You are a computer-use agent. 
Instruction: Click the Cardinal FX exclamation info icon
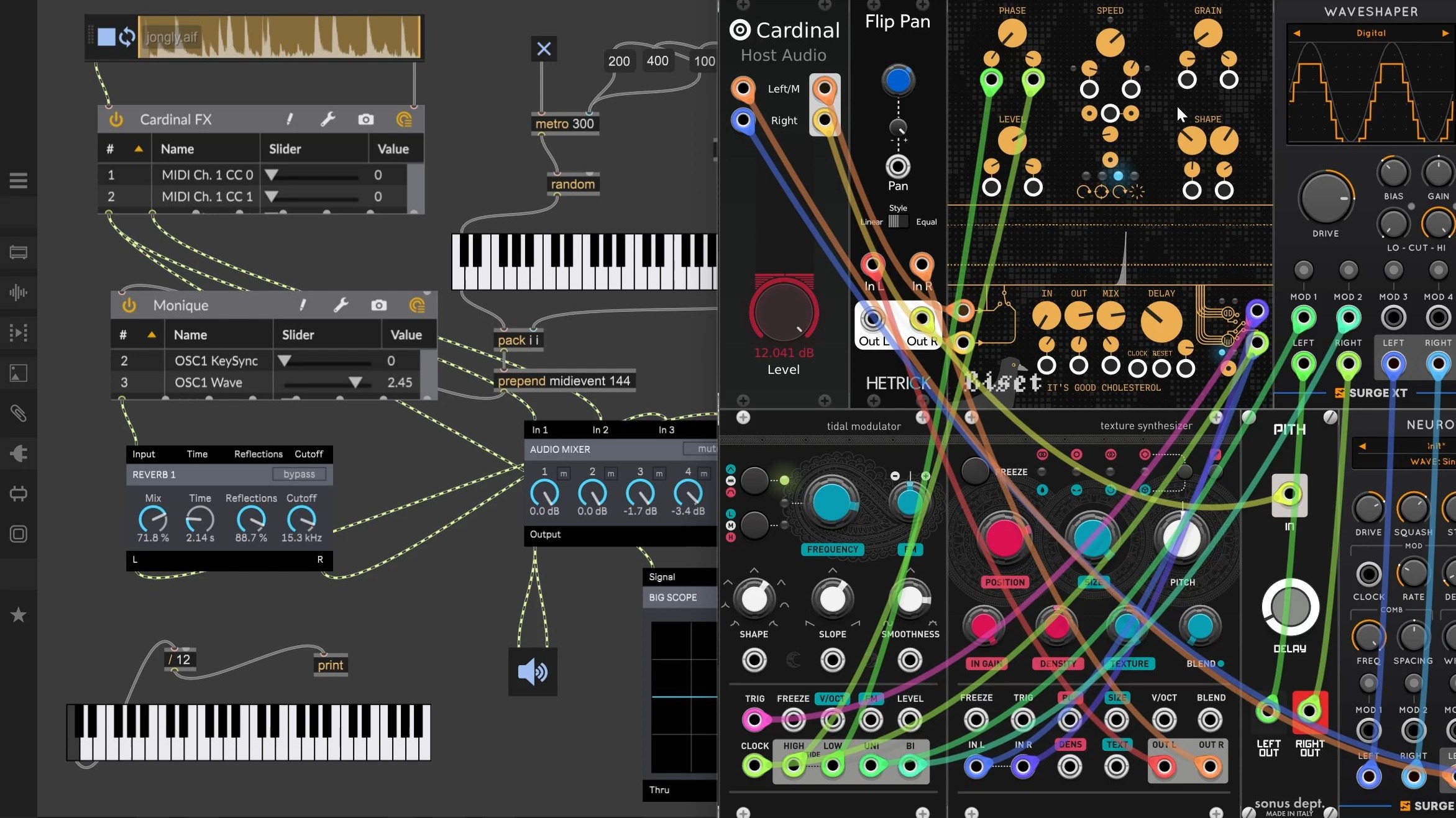tap(290, 119)
